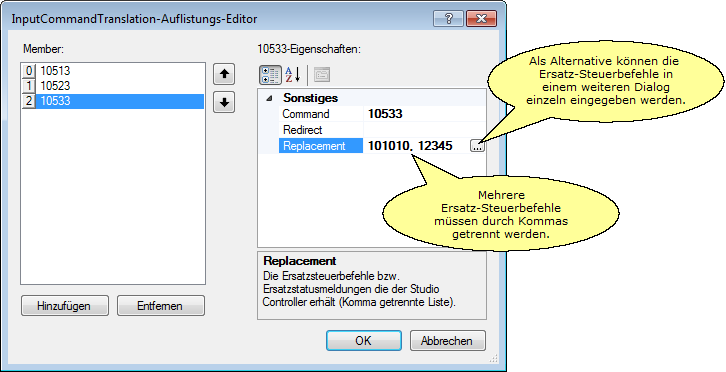The image size is (726, 372).
Task: Open Replacement editor via ellipsis button
Action: click(477, 146)
